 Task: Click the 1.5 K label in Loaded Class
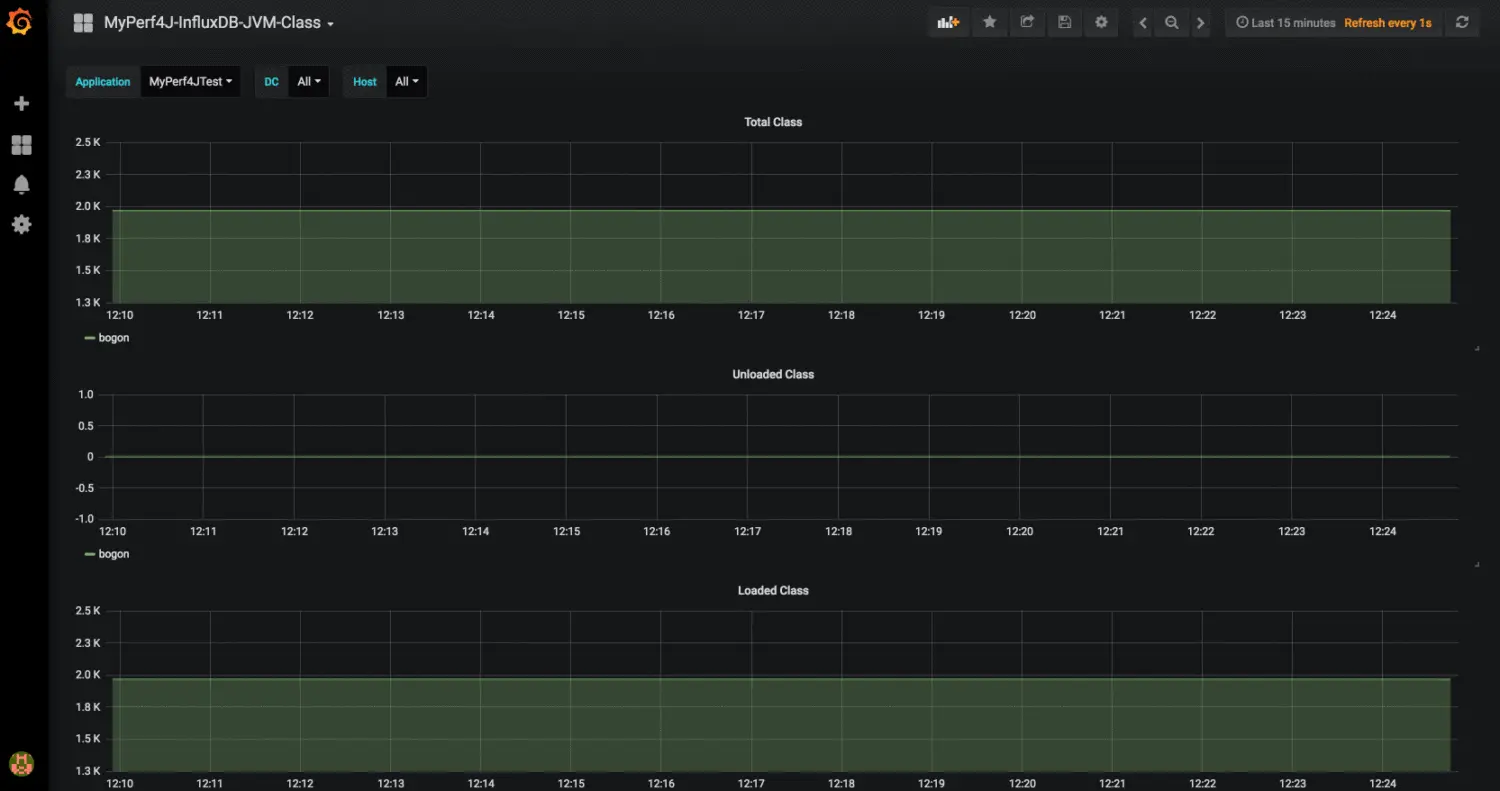point(88,739)
